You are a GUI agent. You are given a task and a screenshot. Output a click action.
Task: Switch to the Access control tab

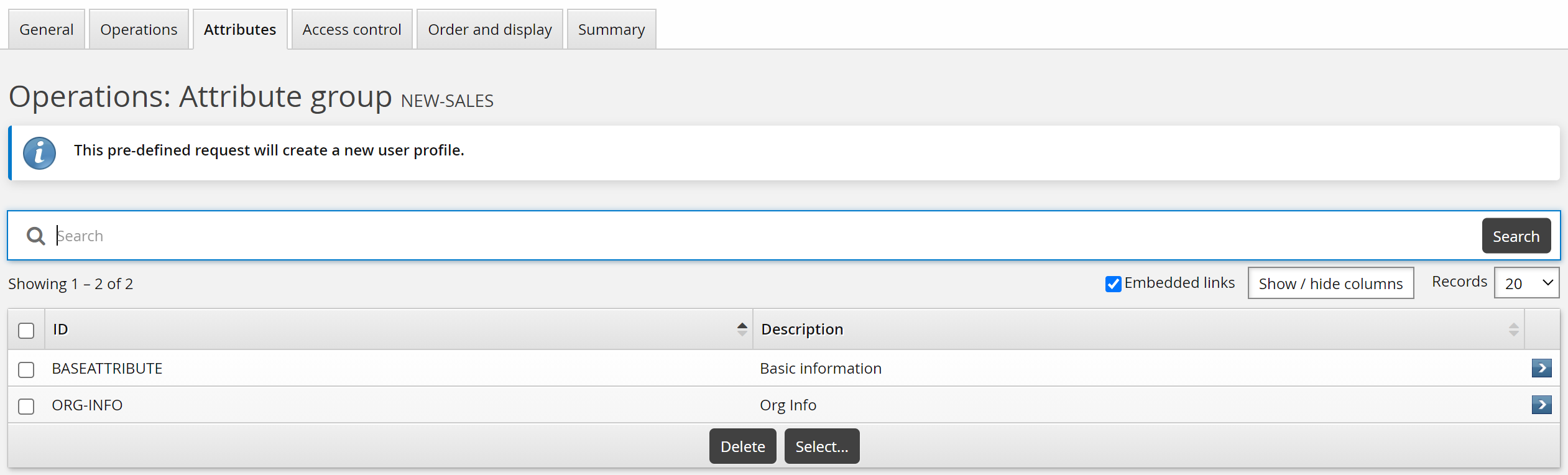351,29
